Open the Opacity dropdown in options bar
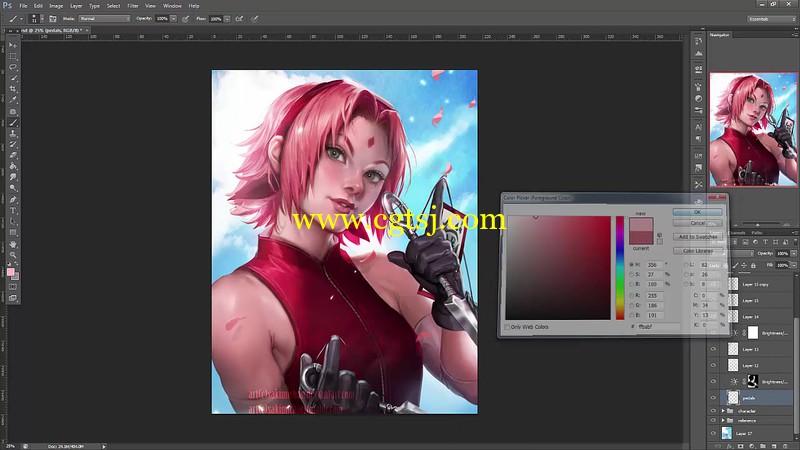 173,19
